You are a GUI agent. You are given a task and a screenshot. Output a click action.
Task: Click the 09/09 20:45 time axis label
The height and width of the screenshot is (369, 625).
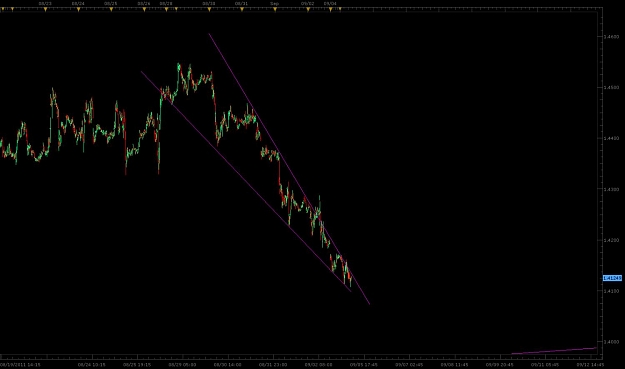pos(500,364)
